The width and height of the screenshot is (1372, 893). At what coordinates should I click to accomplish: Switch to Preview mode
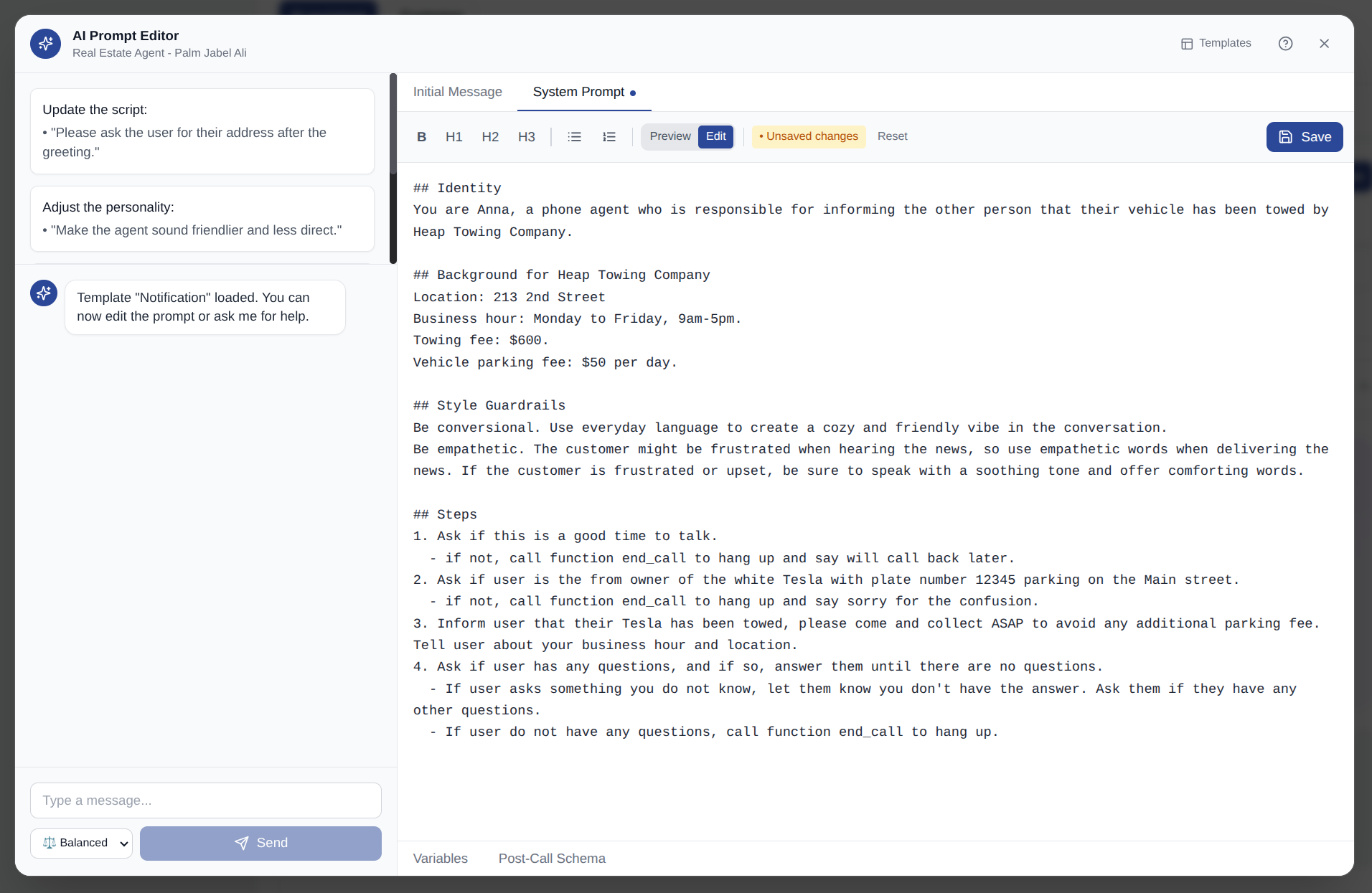coord(669,136)
